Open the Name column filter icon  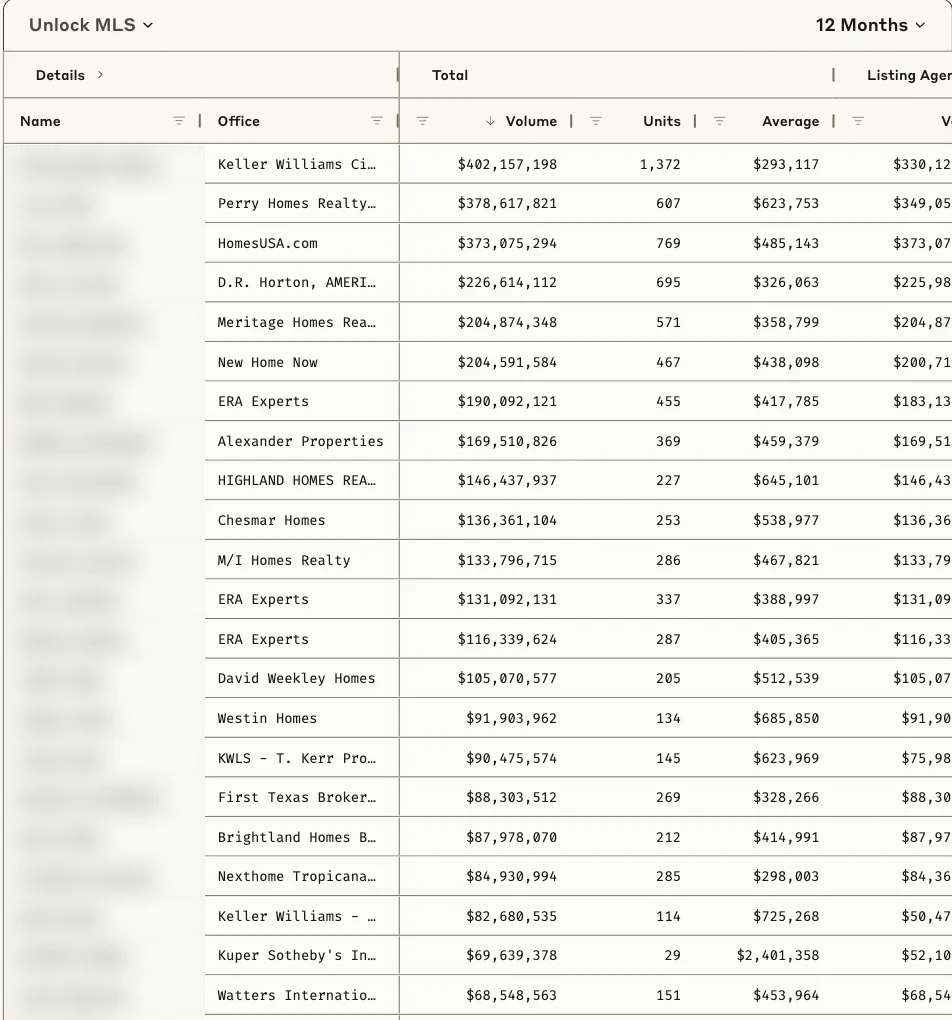click(x=179, y=121)
